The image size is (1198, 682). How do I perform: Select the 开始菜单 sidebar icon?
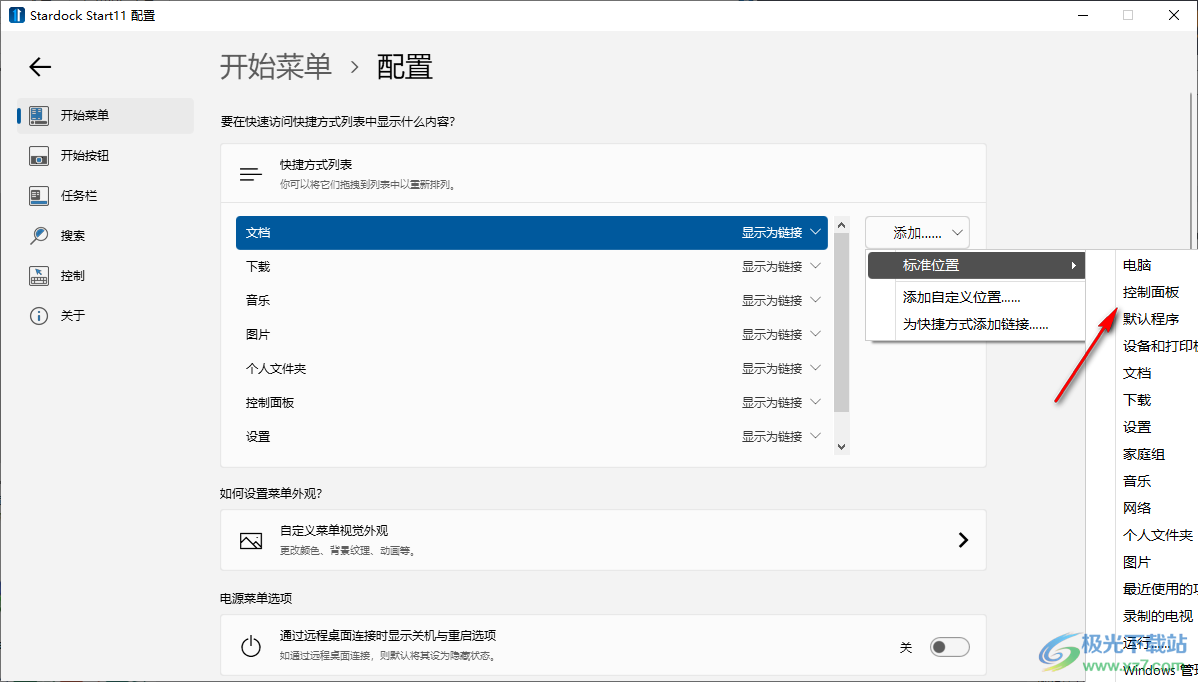(40, 115)
